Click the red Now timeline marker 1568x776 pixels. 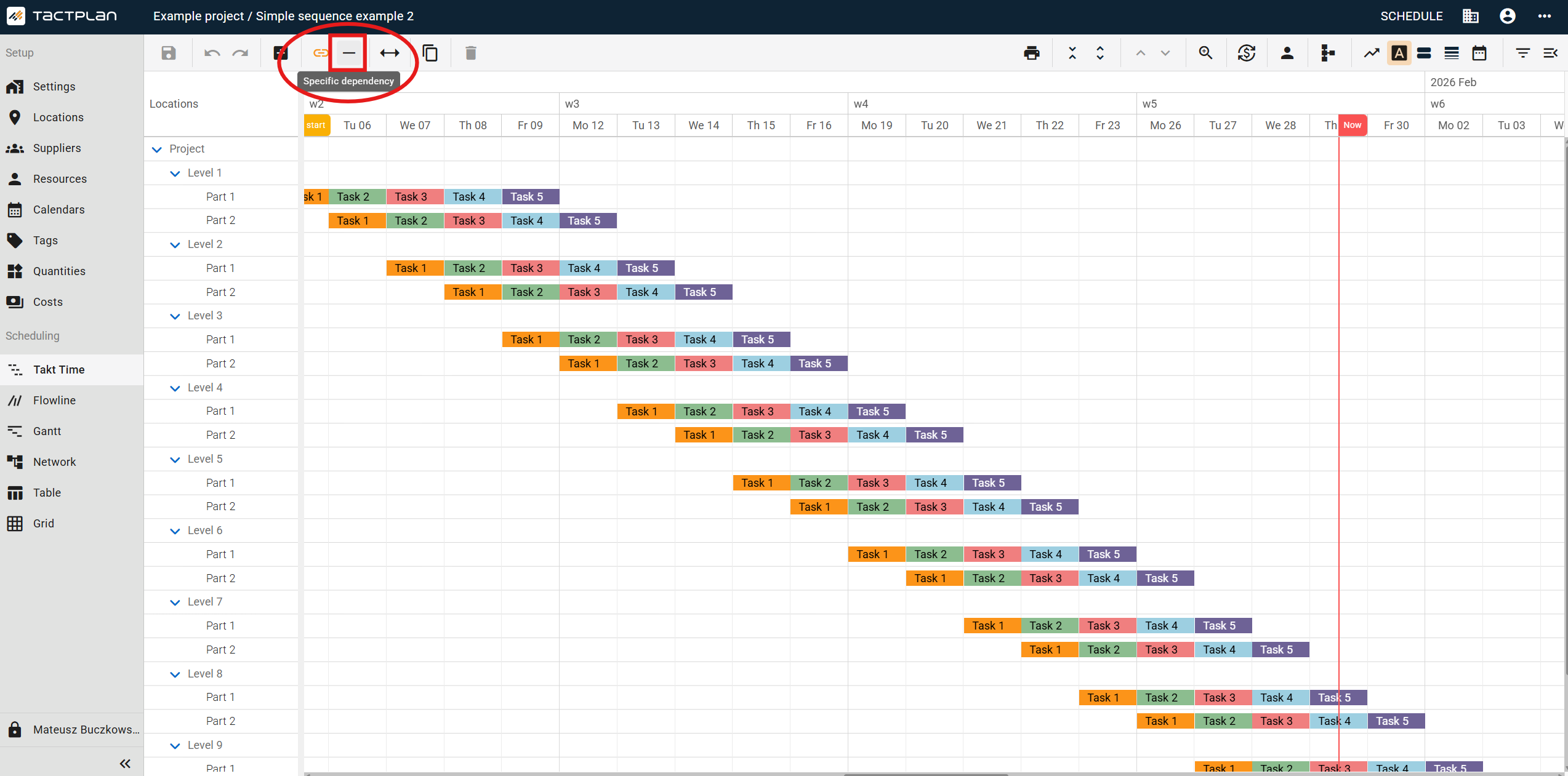pyautogui.click(x=1353, y=125)
